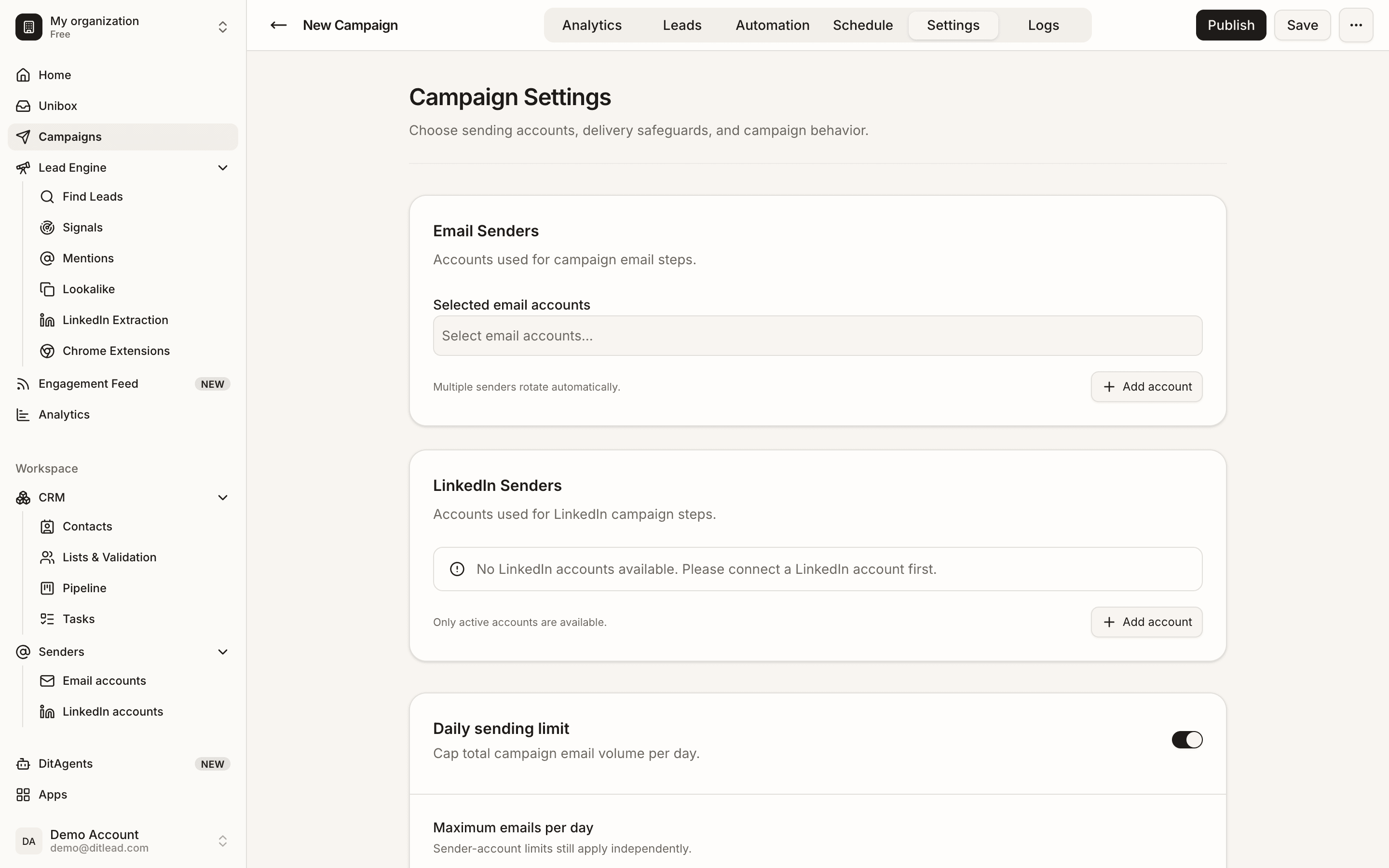
Task: Click the CRM boxes icon
Action: click(x=23, y=498)
